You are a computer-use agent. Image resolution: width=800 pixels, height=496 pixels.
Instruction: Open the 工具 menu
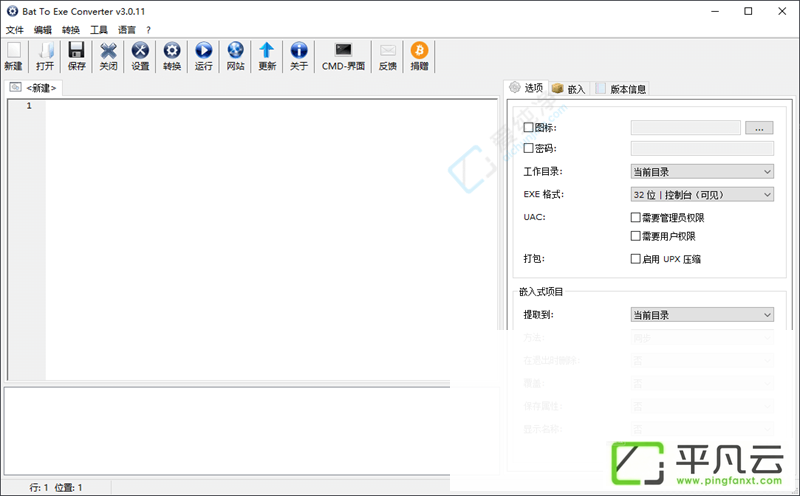point(99,30)
